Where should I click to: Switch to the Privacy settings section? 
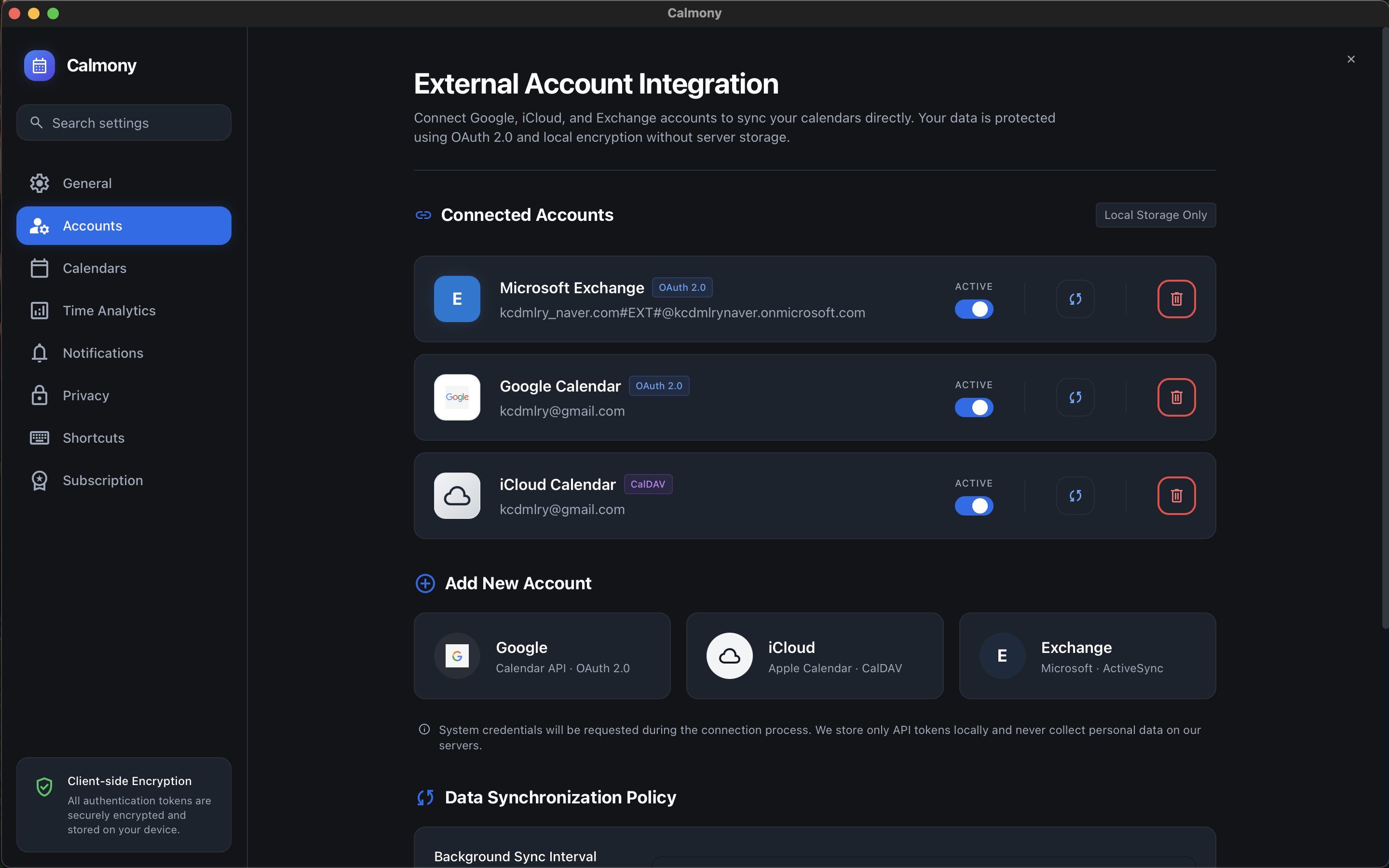85,395
